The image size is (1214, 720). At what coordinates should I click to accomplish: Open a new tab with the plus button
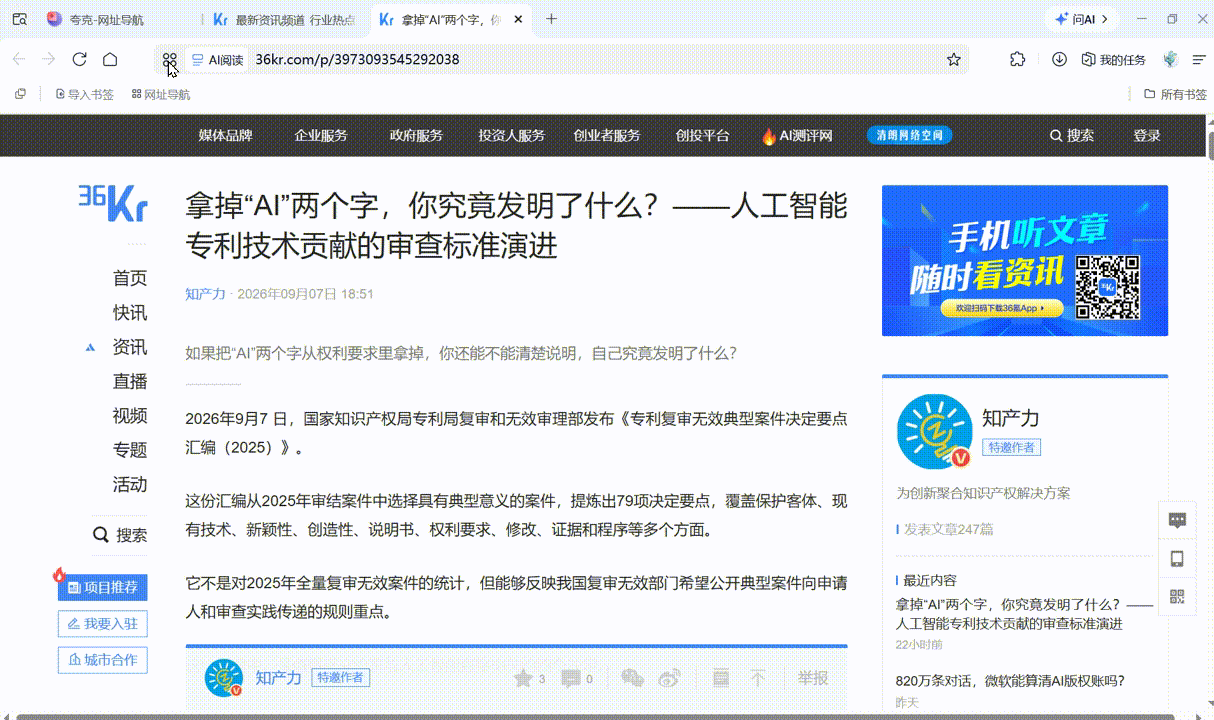pyautogui.click(x=551, y=19)
